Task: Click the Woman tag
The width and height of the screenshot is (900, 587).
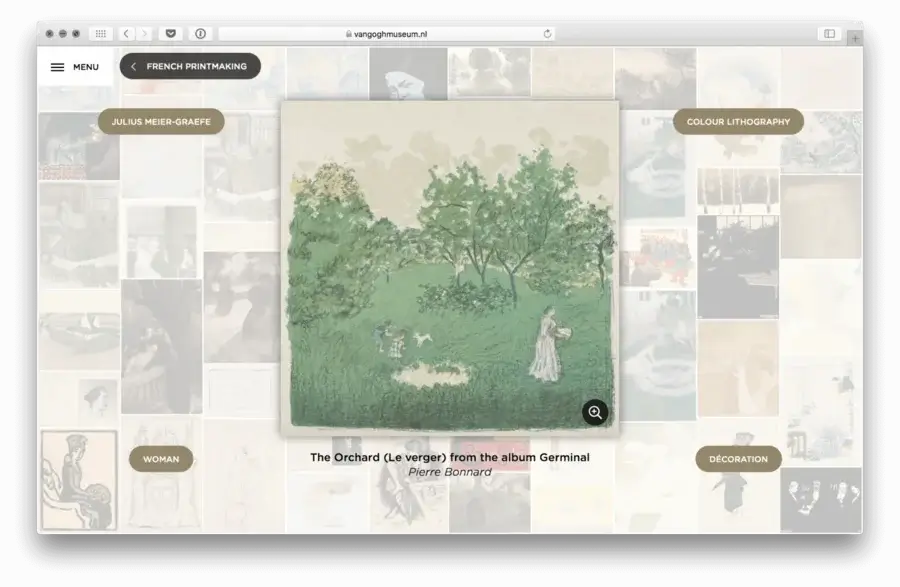Action: (x=161, y=459)
